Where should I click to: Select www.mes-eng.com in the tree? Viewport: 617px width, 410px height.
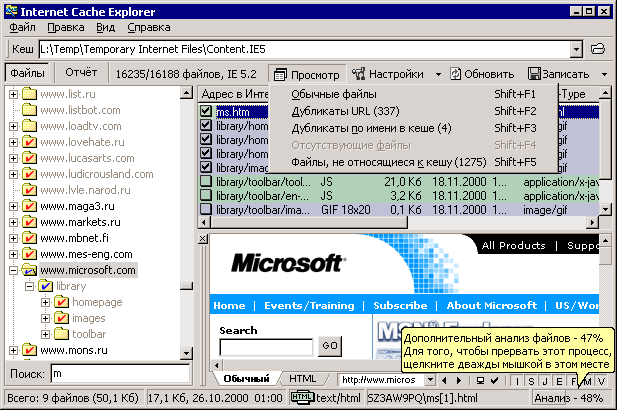click(87, 254)
